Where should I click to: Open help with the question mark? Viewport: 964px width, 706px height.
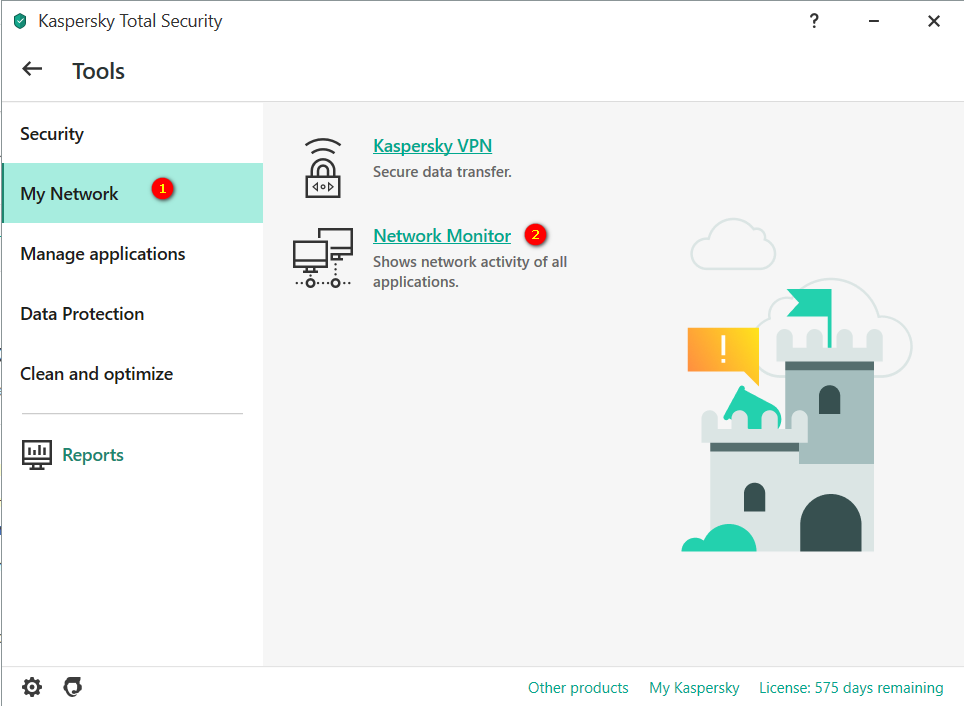click(x=814, y=22)
